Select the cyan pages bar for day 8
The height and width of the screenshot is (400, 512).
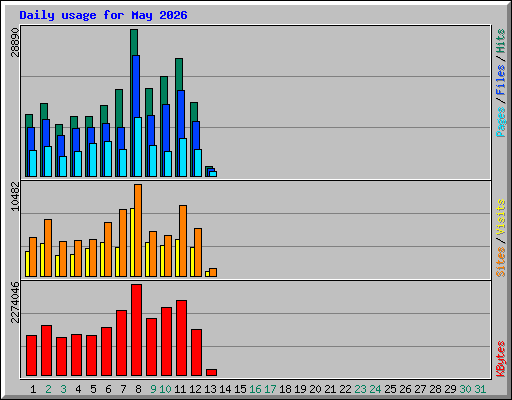coord(138,147)
